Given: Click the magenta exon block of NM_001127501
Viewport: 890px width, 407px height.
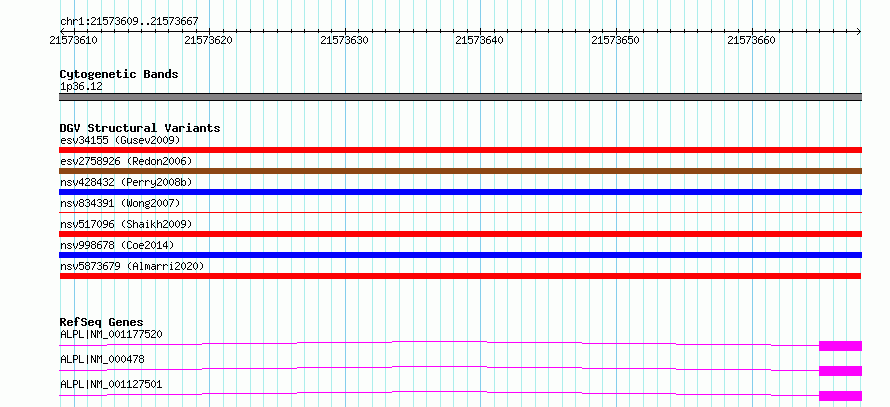Looking at the screenshot, I should pos(841,396).
